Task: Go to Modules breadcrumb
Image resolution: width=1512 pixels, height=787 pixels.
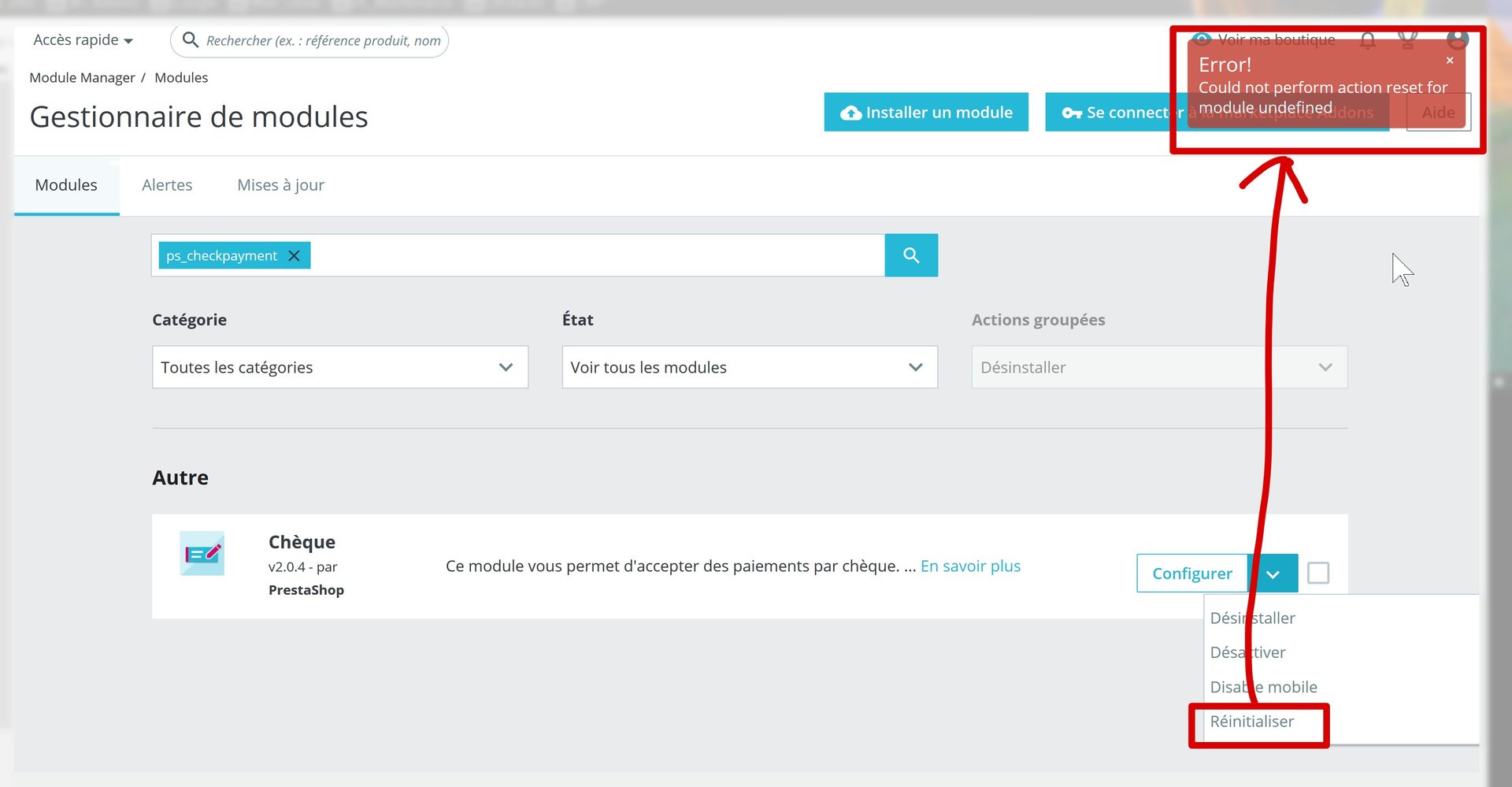Action: (x=181, y=77)
